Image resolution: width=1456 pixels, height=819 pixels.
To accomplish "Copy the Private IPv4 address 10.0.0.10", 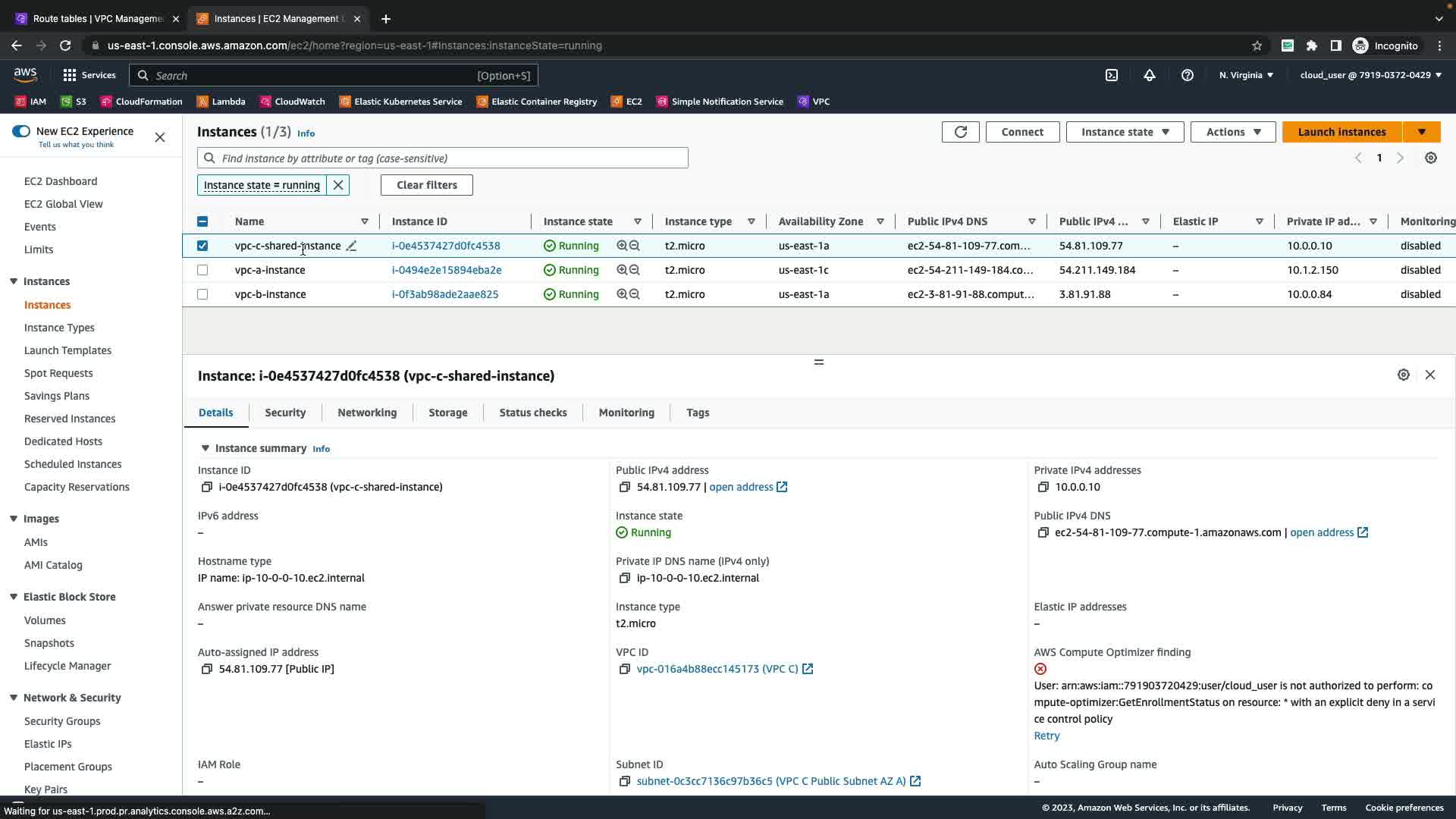I will pos(1043,487).
